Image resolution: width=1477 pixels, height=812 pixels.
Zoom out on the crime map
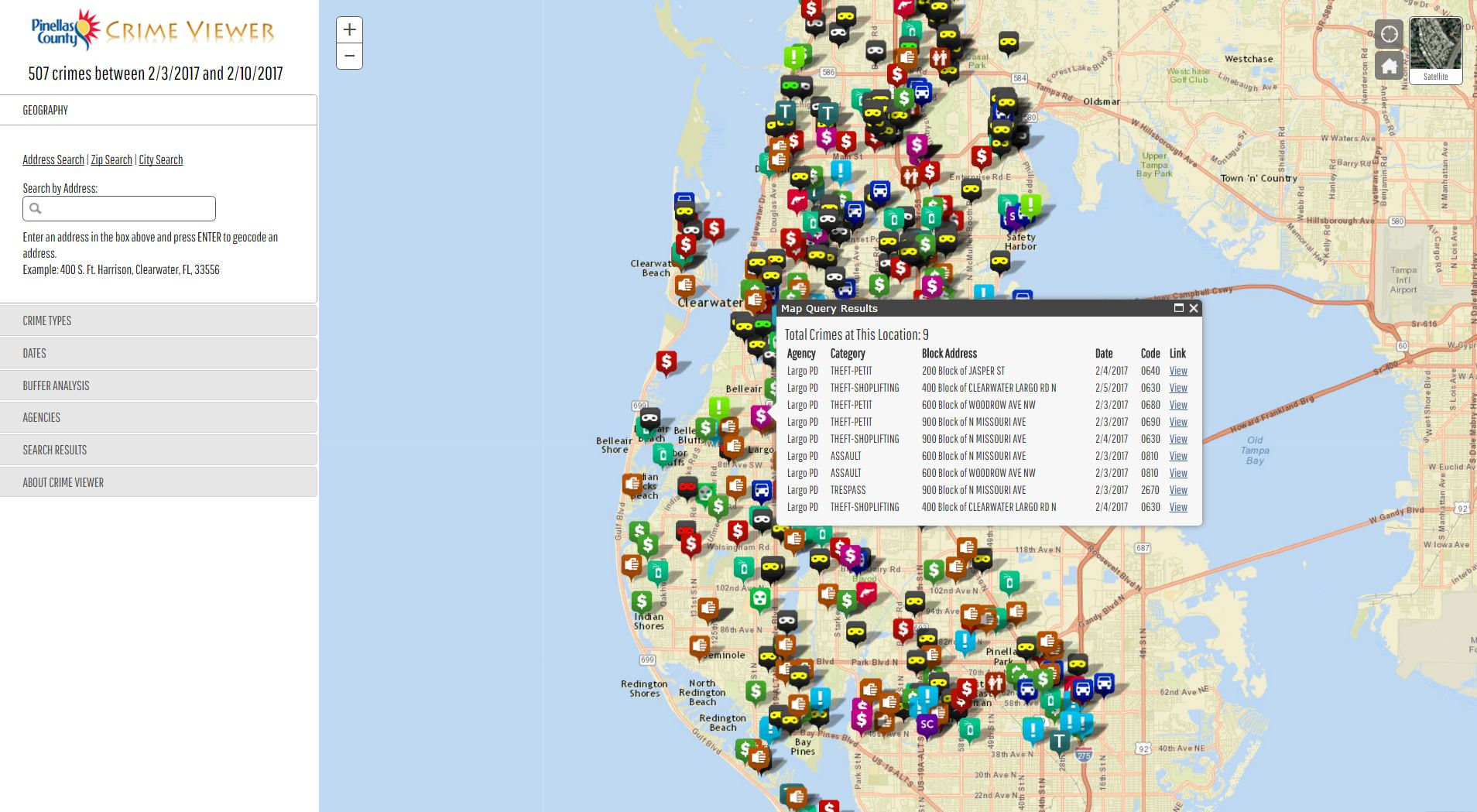tap(349, 57)
